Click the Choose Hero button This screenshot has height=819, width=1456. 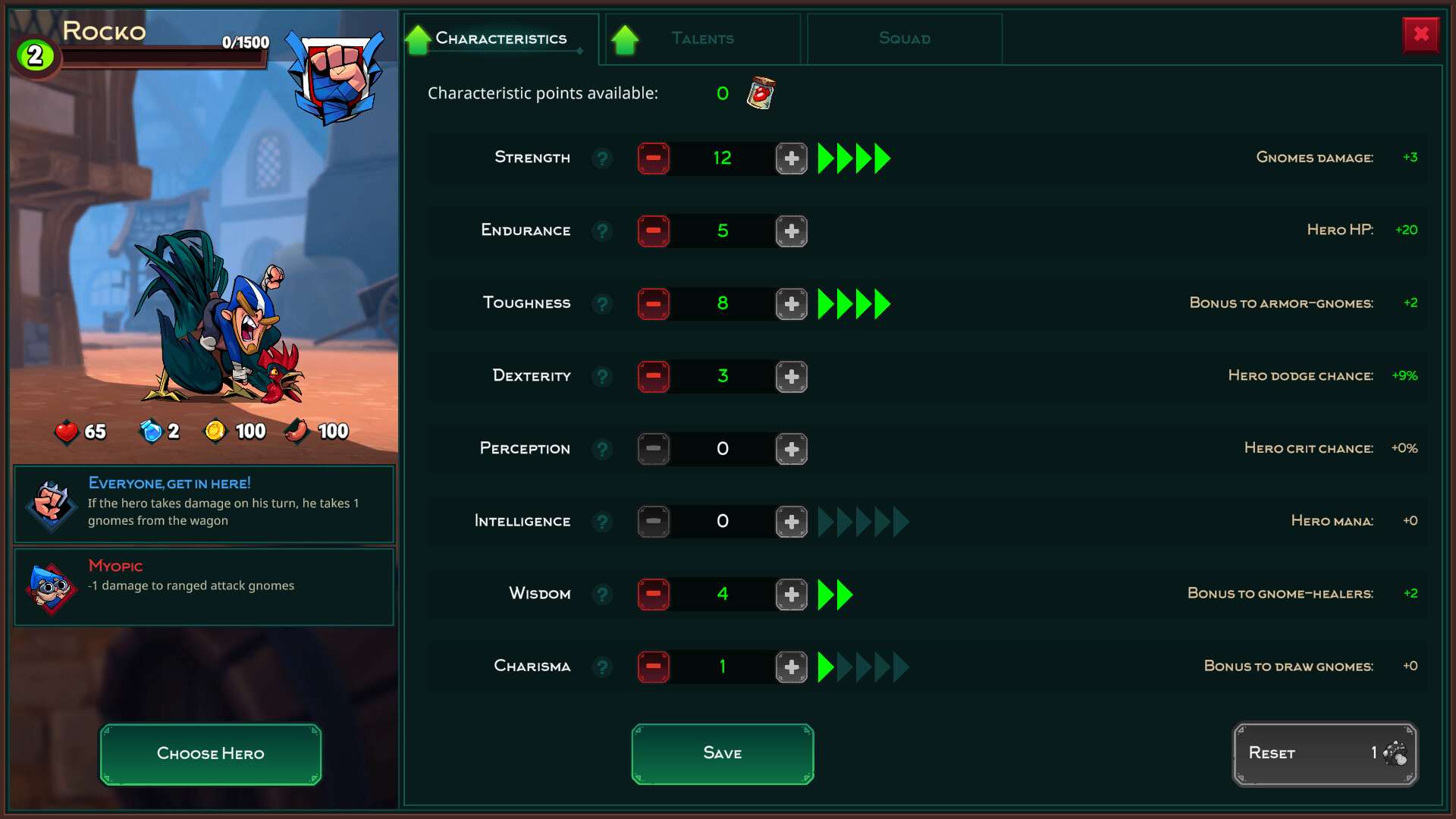(x=211, y=753)
